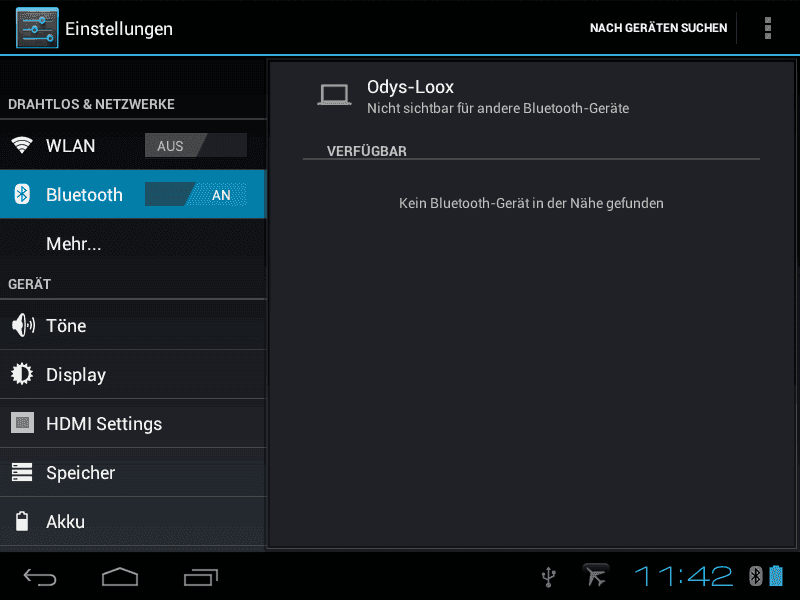The width and height of the screenshot is (800, 600).
Task: Open HDMI Settings
Action: click(133, 423)
